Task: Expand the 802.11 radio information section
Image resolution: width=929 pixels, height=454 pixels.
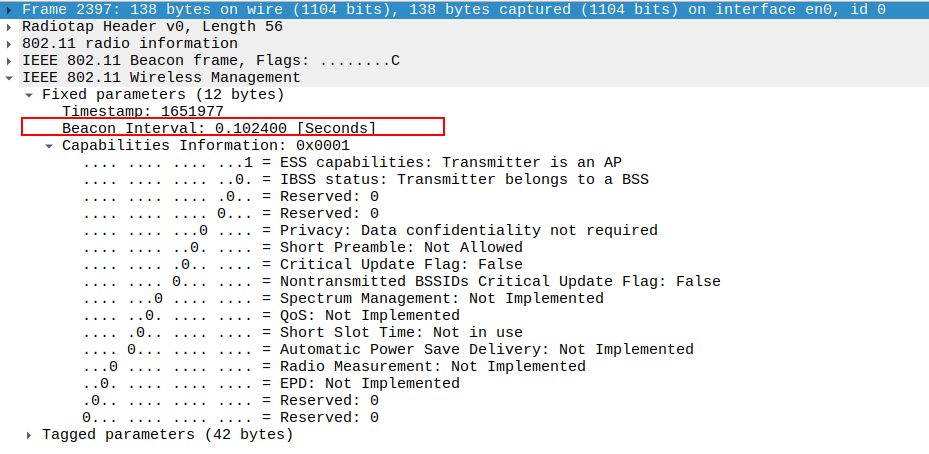Action: [10, 43]
